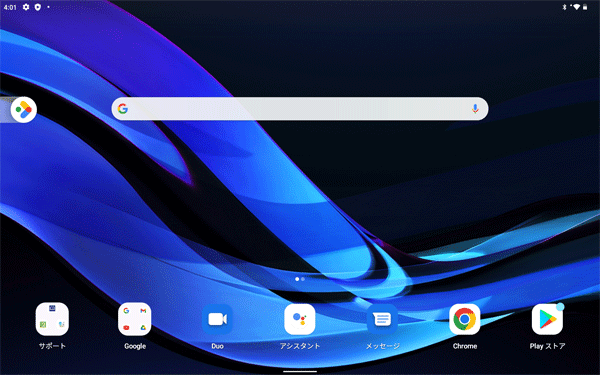
Task: Tap the shield icon in status bar
Action: (38, 7)
